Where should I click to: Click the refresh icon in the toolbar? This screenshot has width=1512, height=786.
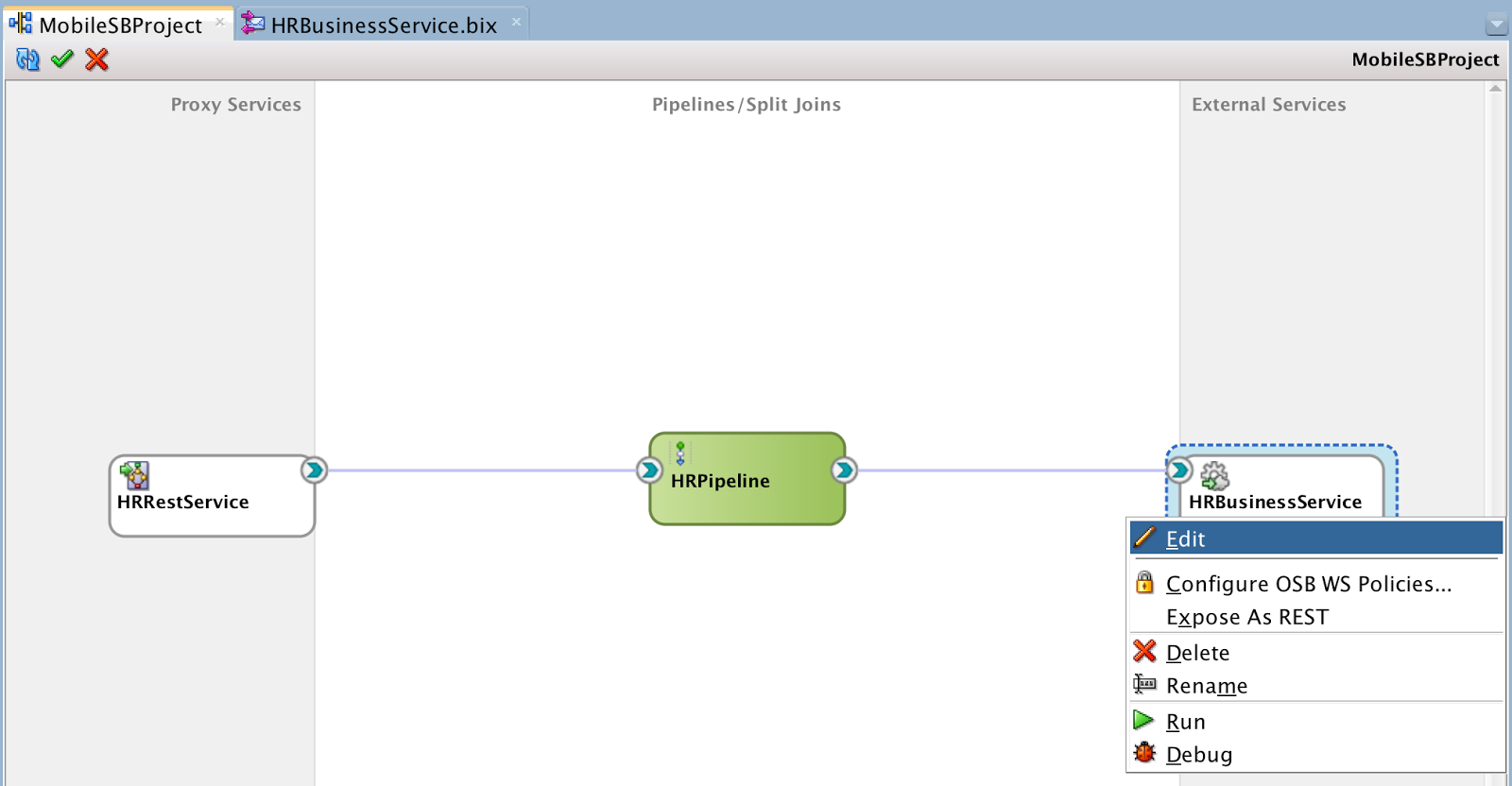pyautogui.click(x=28, y=60)
